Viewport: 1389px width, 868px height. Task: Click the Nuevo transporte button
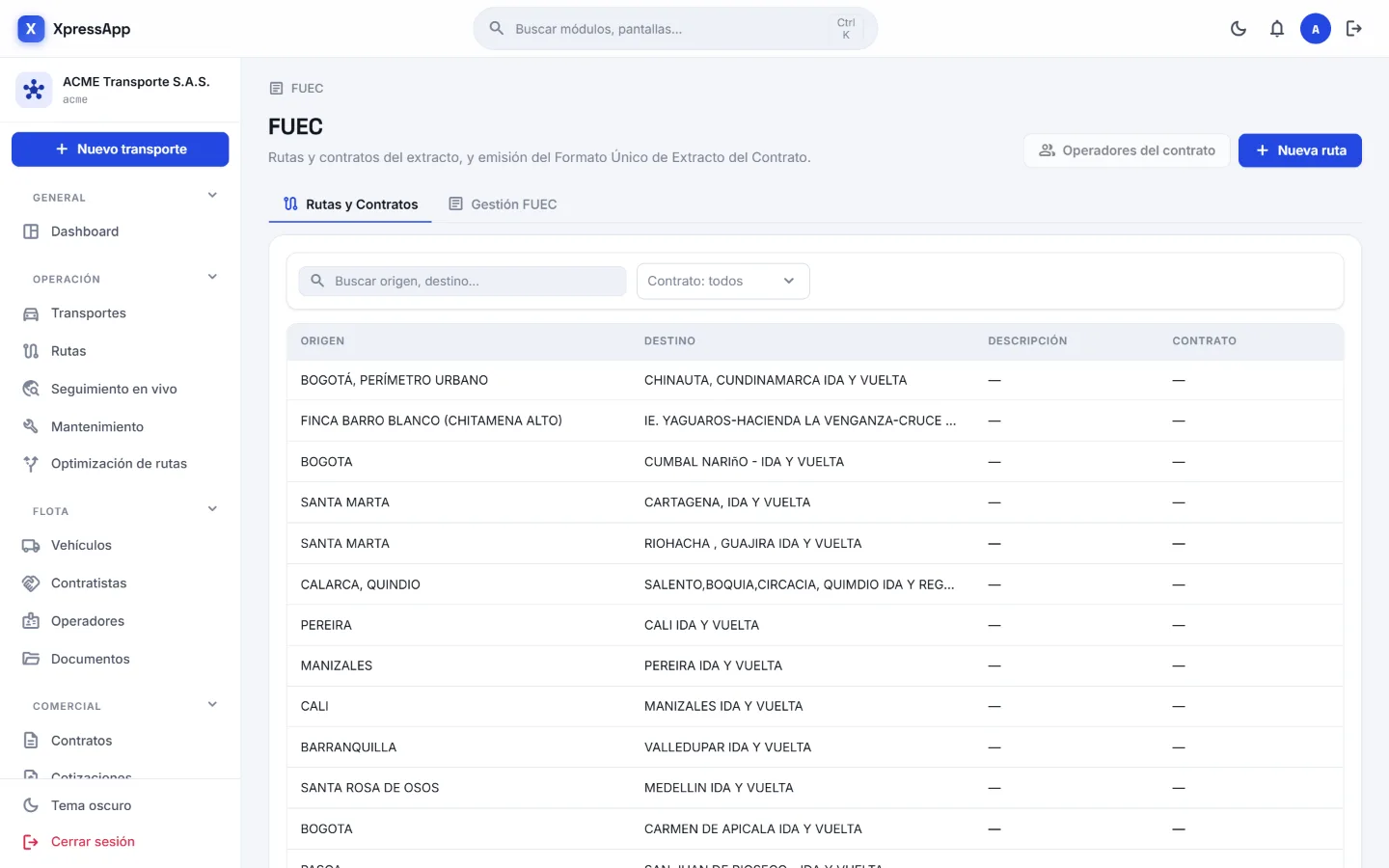pos(121,149)
